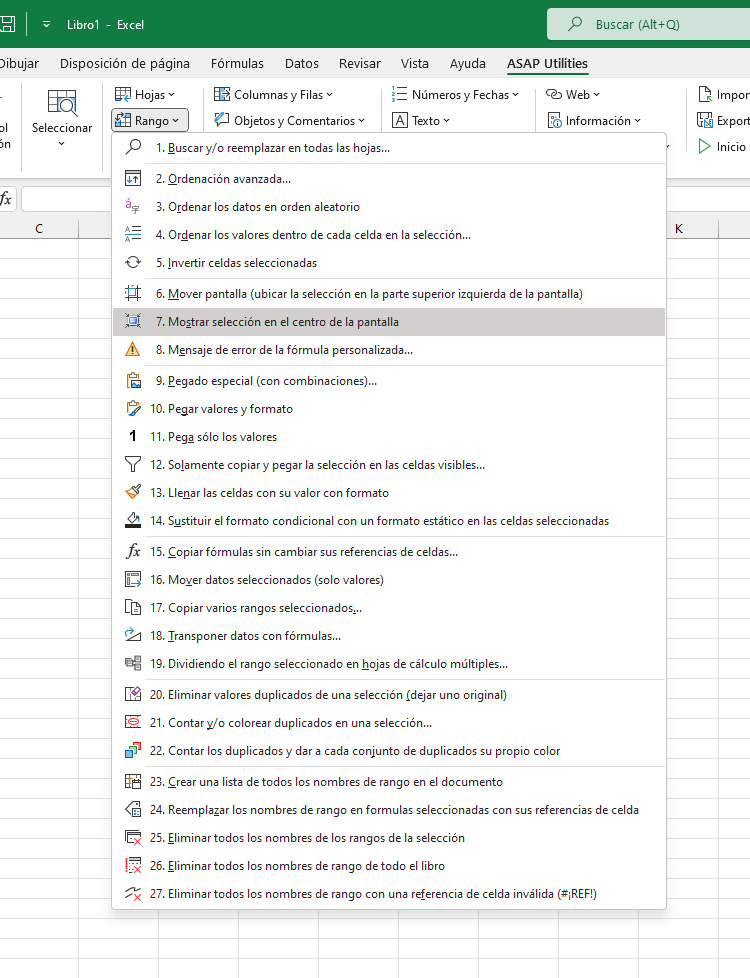Switch to the Ayuda tab
This screenshot has height=978, width=750.
[x=467, y=63]
